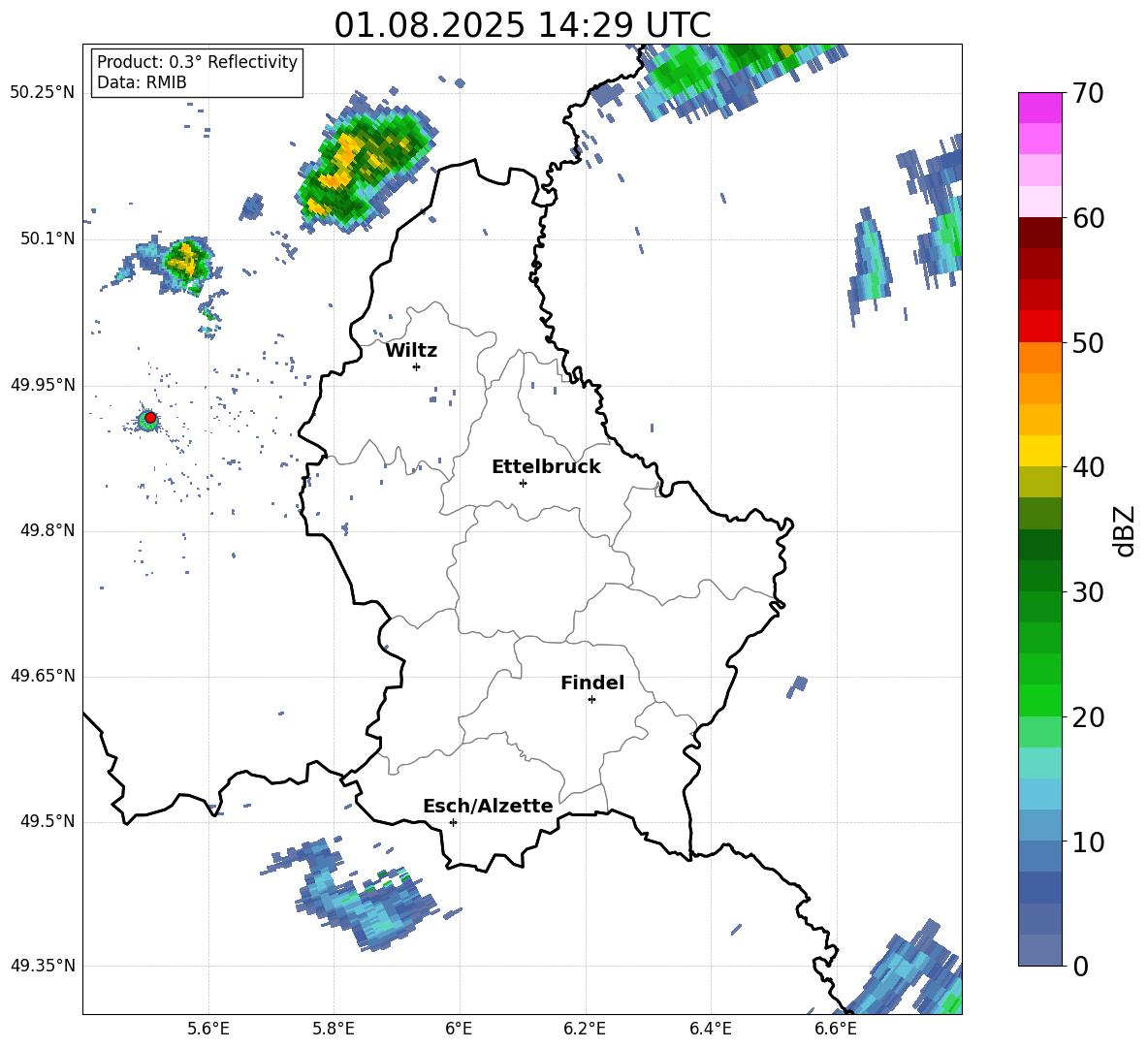Click the 6.4°E longitude label

click(711, 1029)
